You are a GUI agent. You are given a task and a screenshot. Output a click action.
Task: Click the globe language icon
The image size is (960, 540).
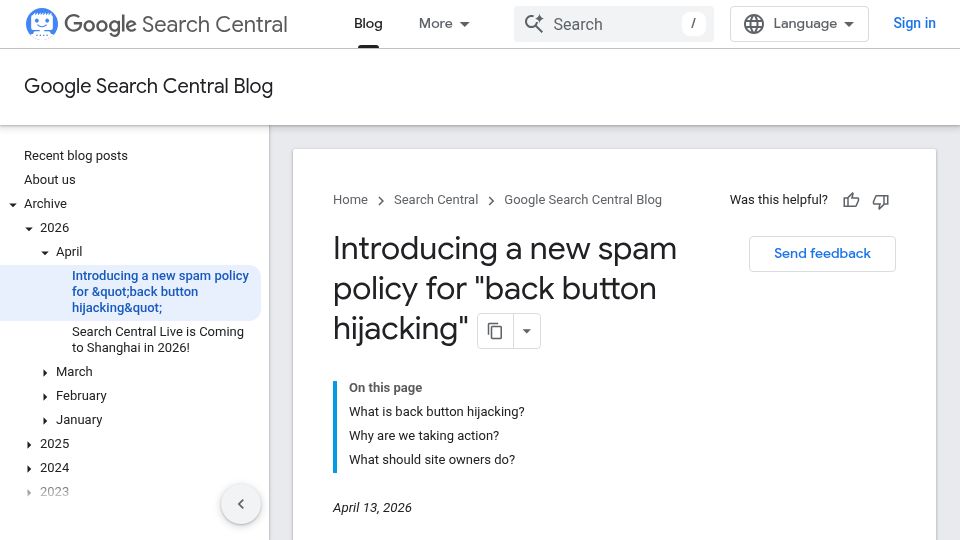(754, 24)
